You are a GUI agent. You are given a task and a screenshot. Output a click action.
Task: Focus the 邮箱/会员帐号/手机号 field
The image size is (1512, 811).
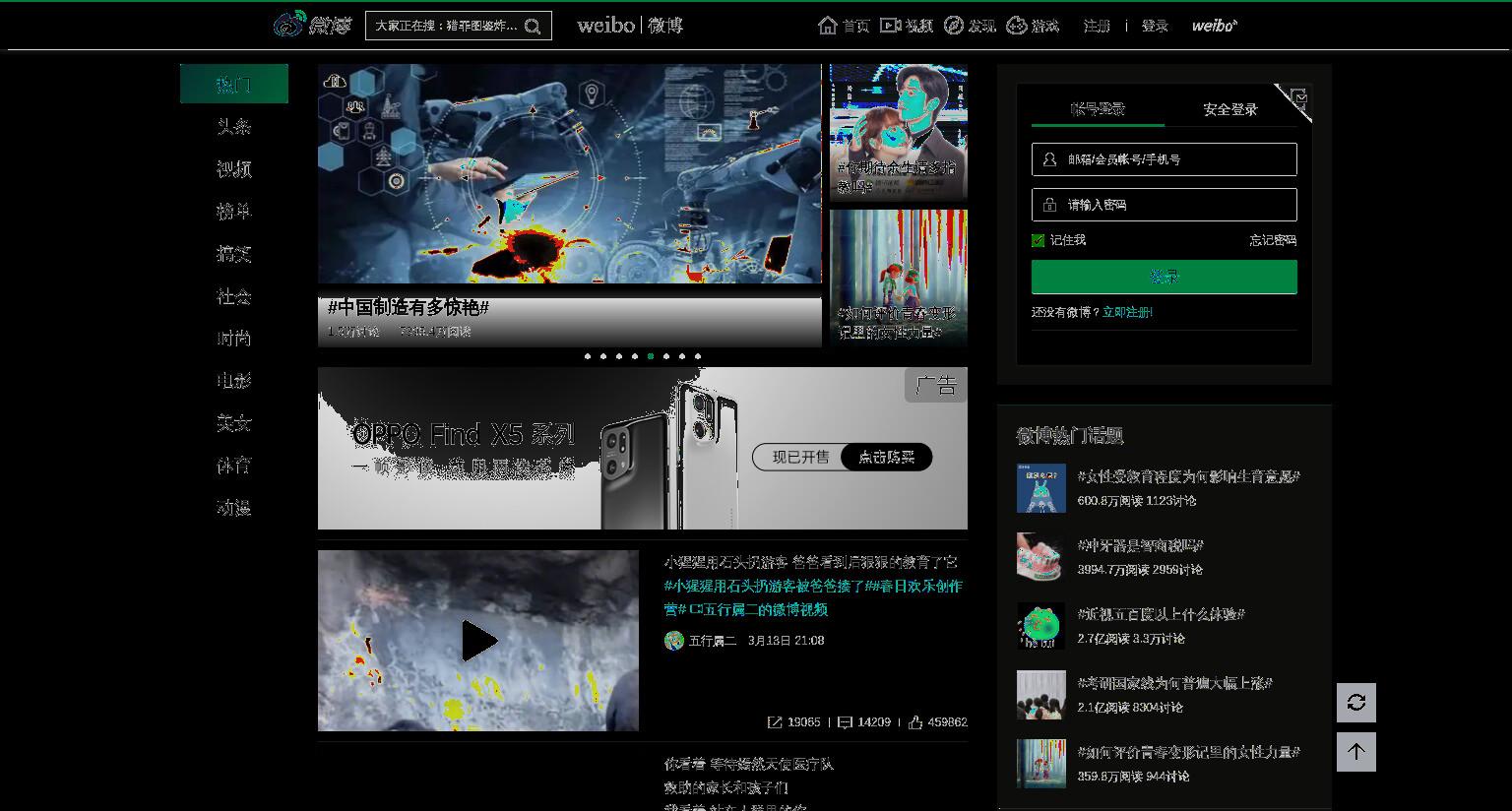pos(1165,159)
